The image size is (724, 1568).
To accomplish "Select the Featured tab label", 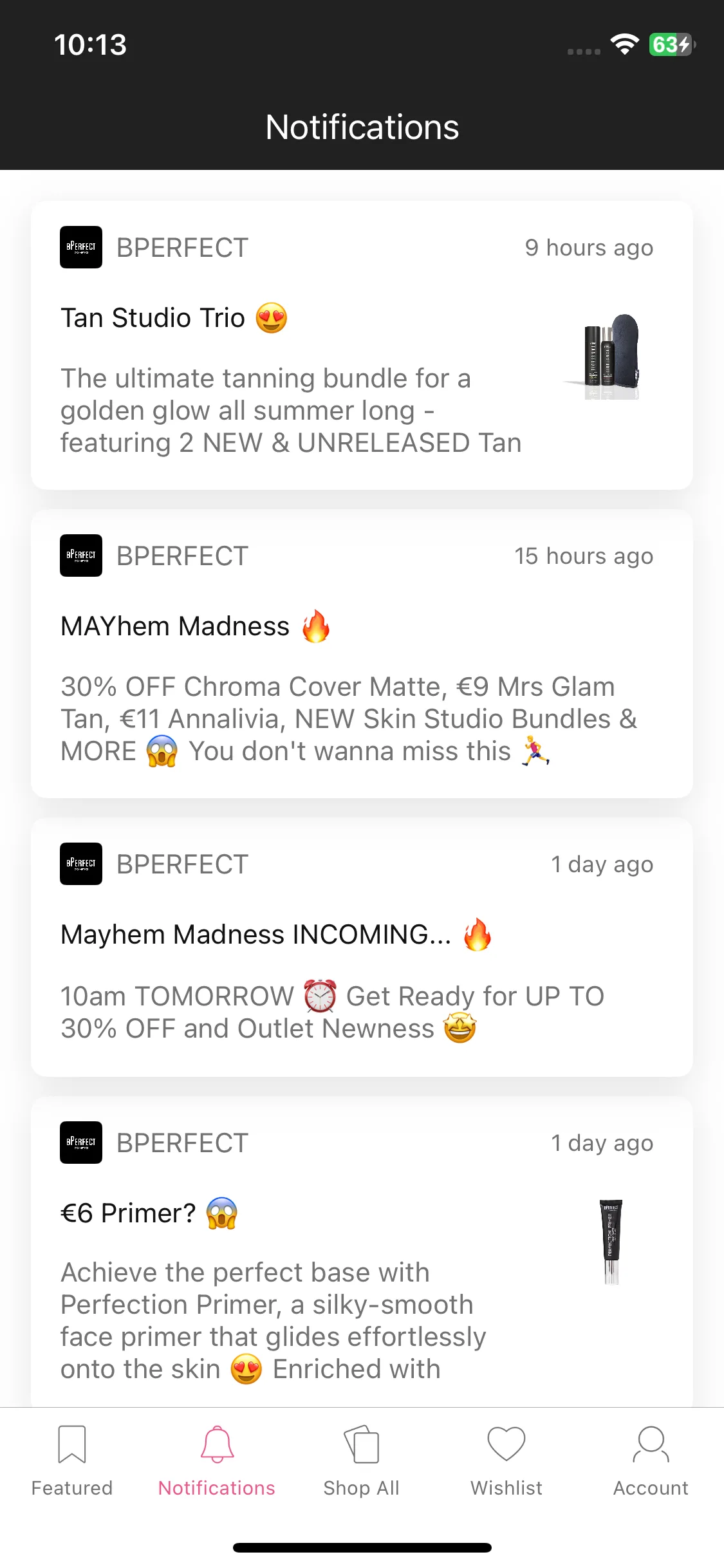I will pos(71,1488).
